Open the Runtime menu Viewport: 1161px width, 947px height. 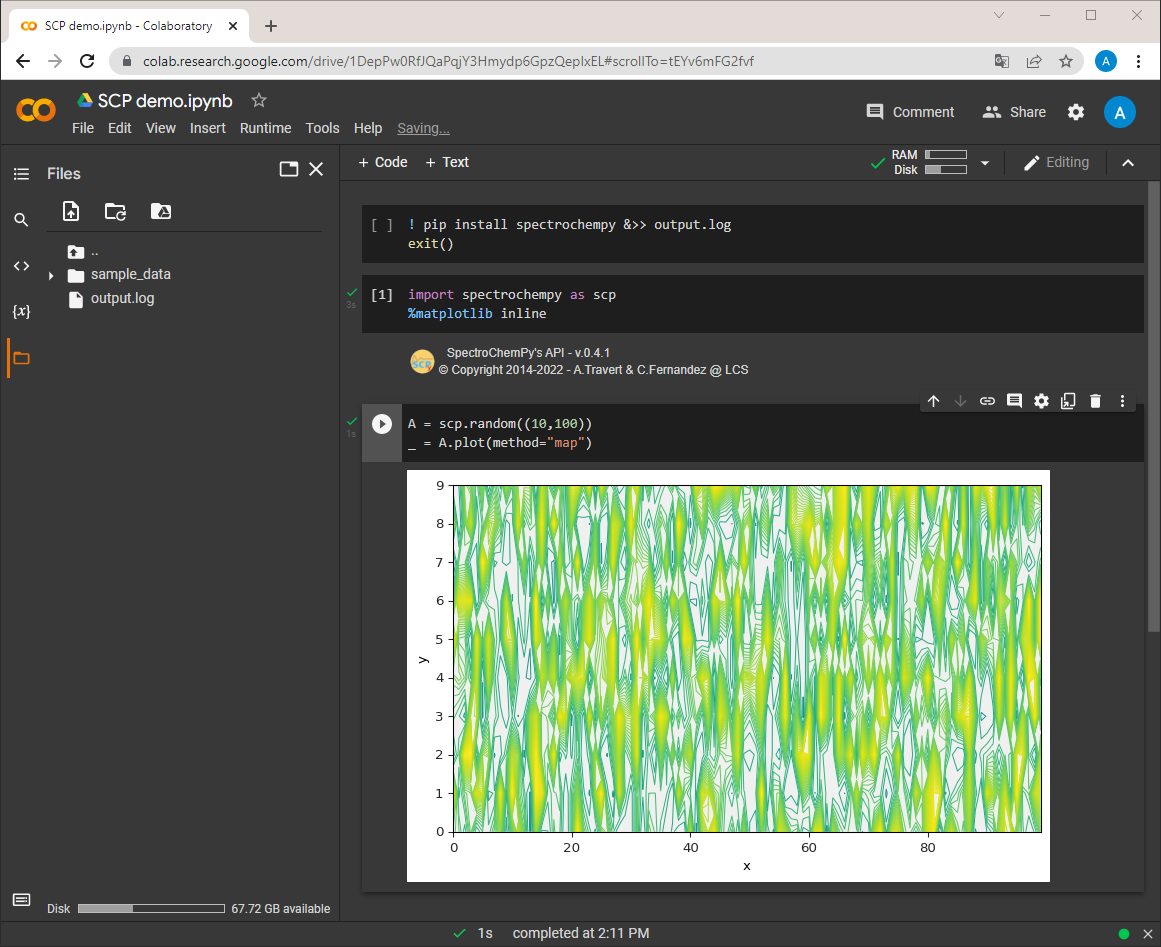[265, 128]
